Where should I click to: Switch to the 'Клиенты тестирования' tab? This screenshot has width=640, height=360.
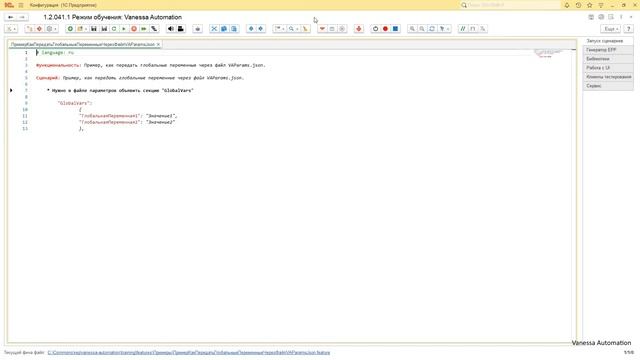[x=608, y=77]
